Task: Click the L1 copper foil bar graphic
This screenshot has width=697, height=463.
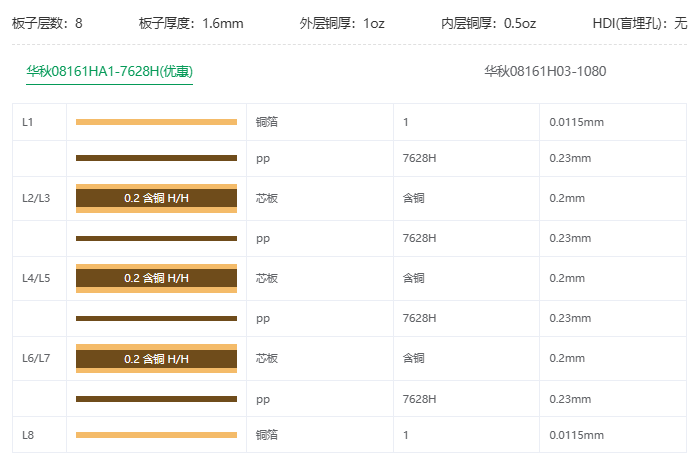Action: point(156,122)
